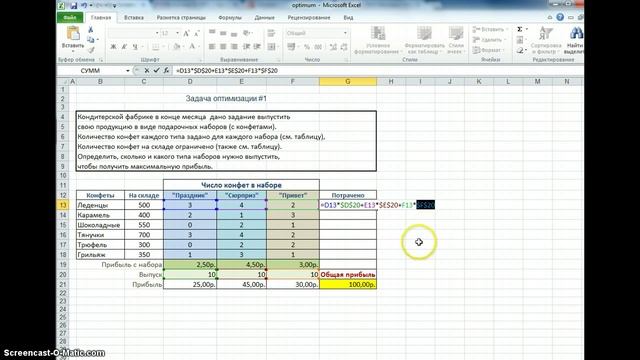Toggle Bold (Ж) formatting
This screenshot has height=360, width=640.
point(113,47)
